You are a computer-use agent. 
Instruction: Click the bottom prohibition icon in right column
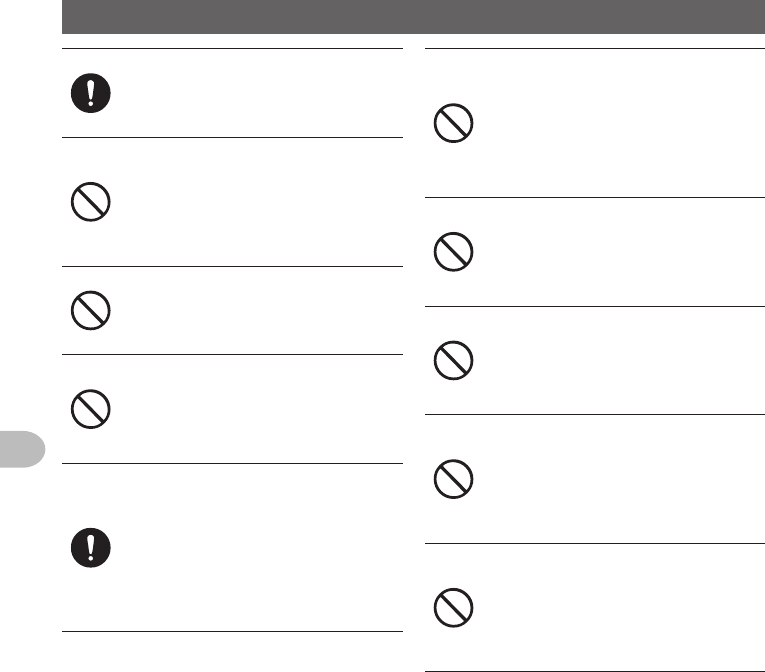pyautogui.click(x=453, y=608)
